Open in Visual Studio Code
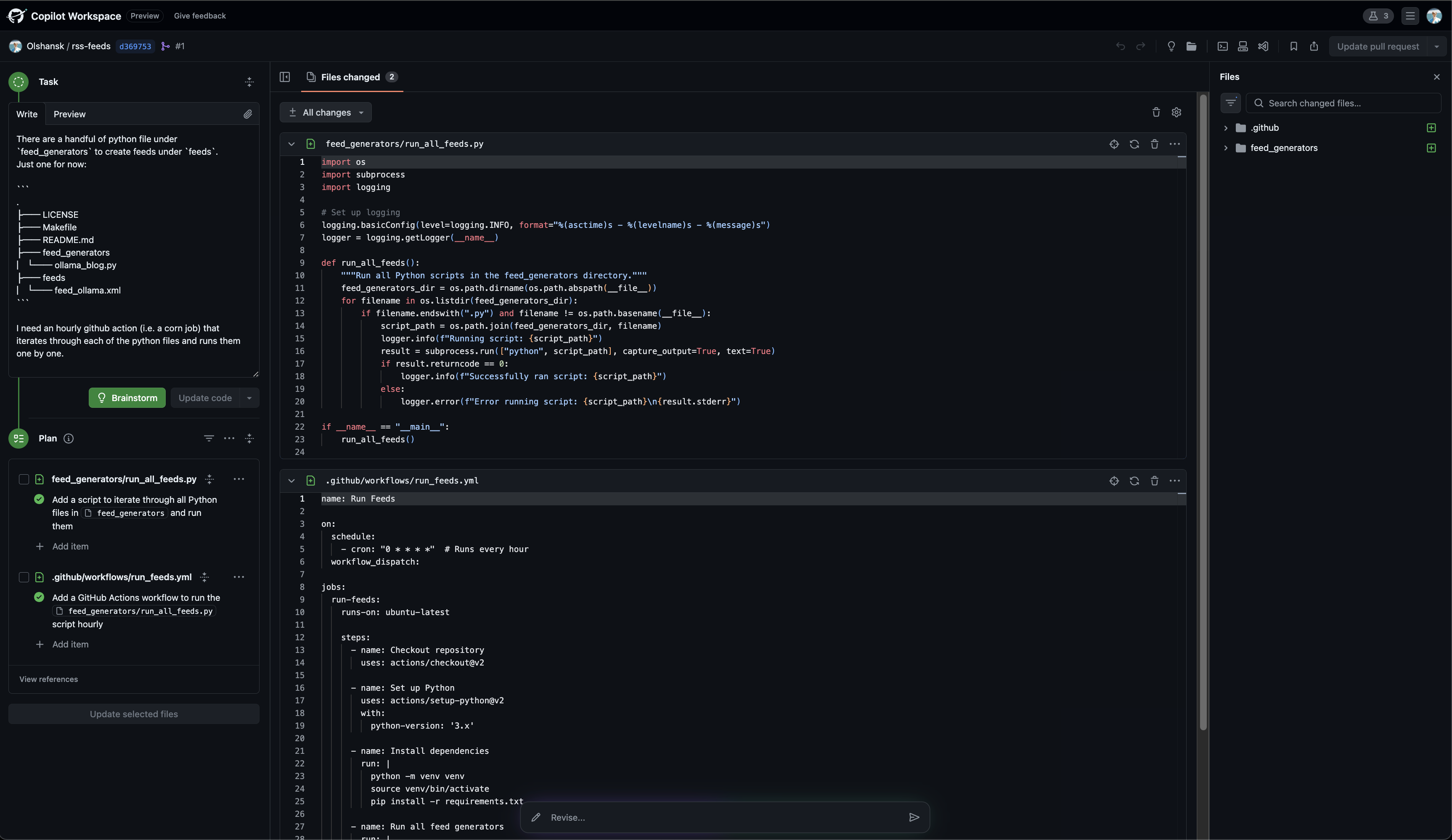This screenshot has height=840, width=1452. 1264,46
